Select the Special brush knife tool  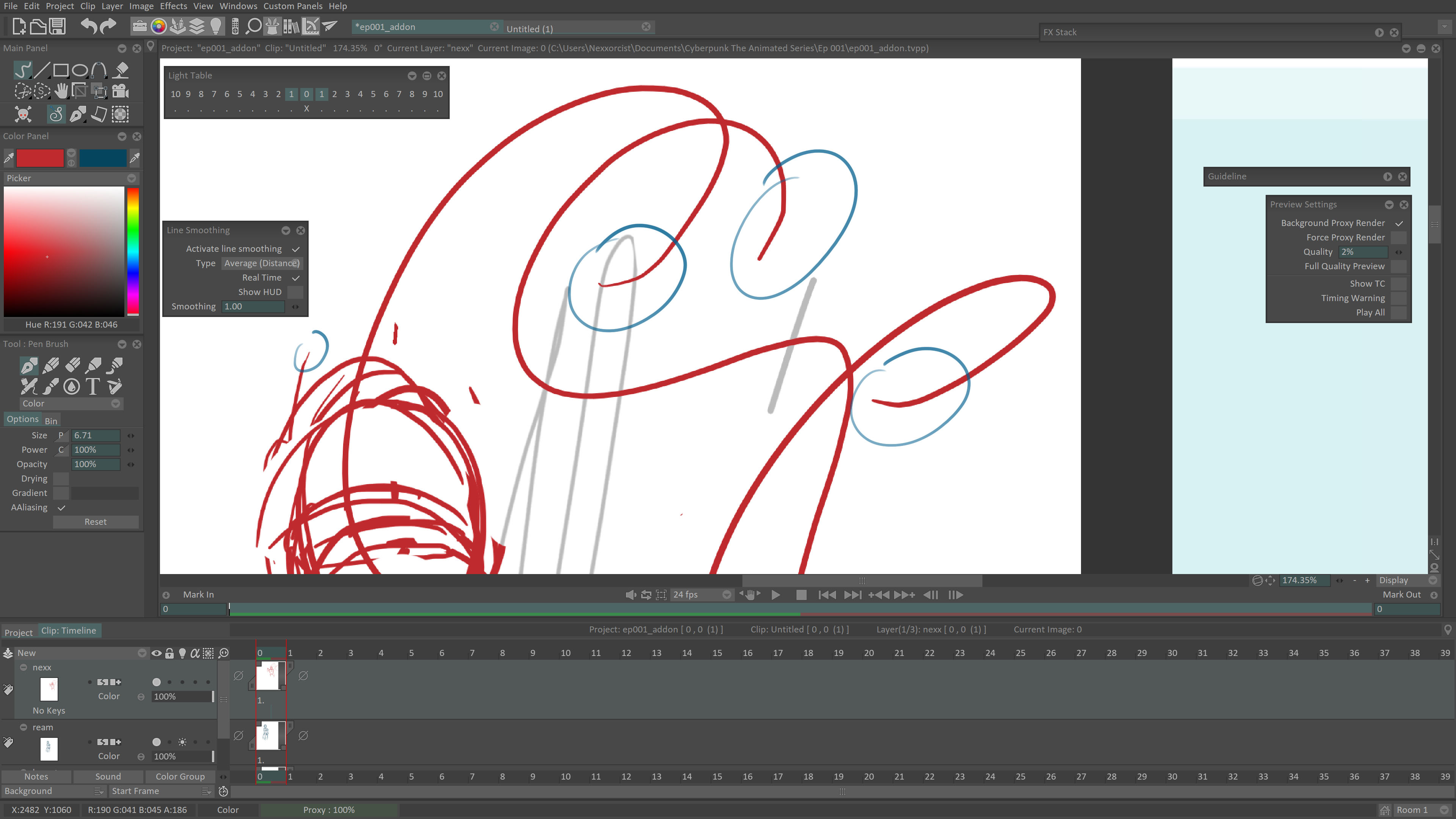115,387
